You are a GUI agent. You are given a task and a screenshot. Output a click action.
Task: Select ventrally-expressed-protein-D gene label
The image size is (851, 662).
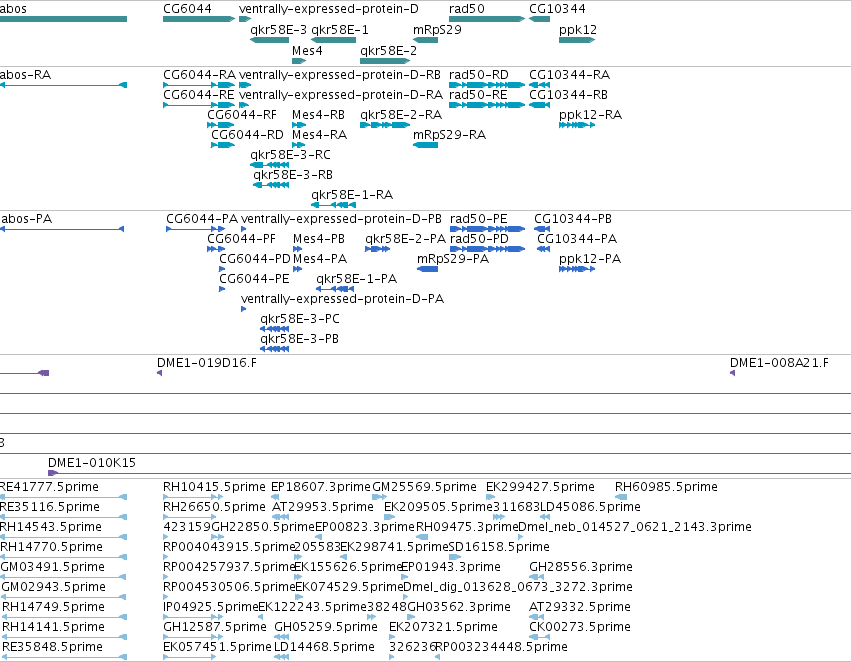point(329,9)
